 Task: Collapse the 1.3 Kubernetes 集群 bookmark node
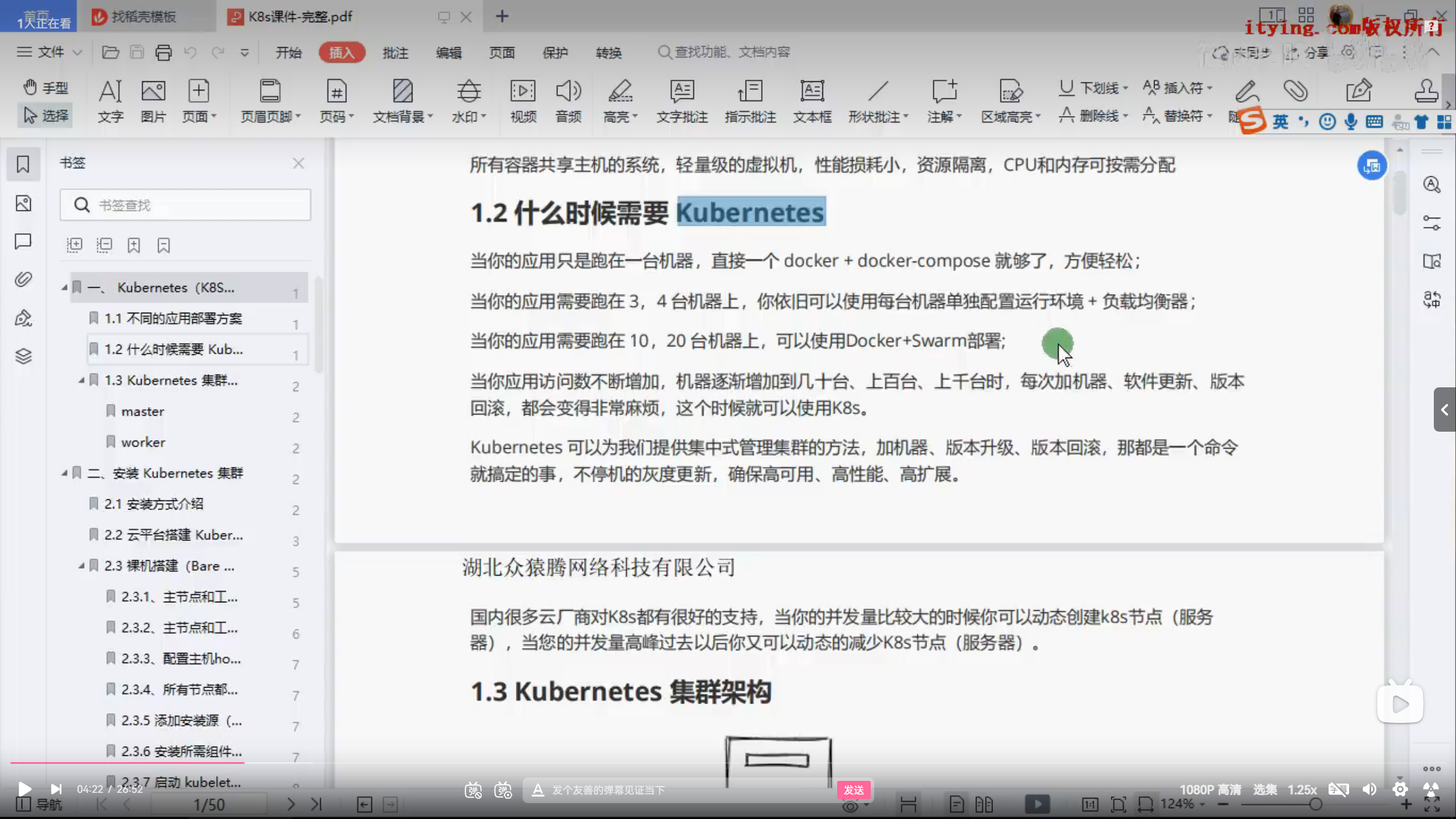[82, 380]
